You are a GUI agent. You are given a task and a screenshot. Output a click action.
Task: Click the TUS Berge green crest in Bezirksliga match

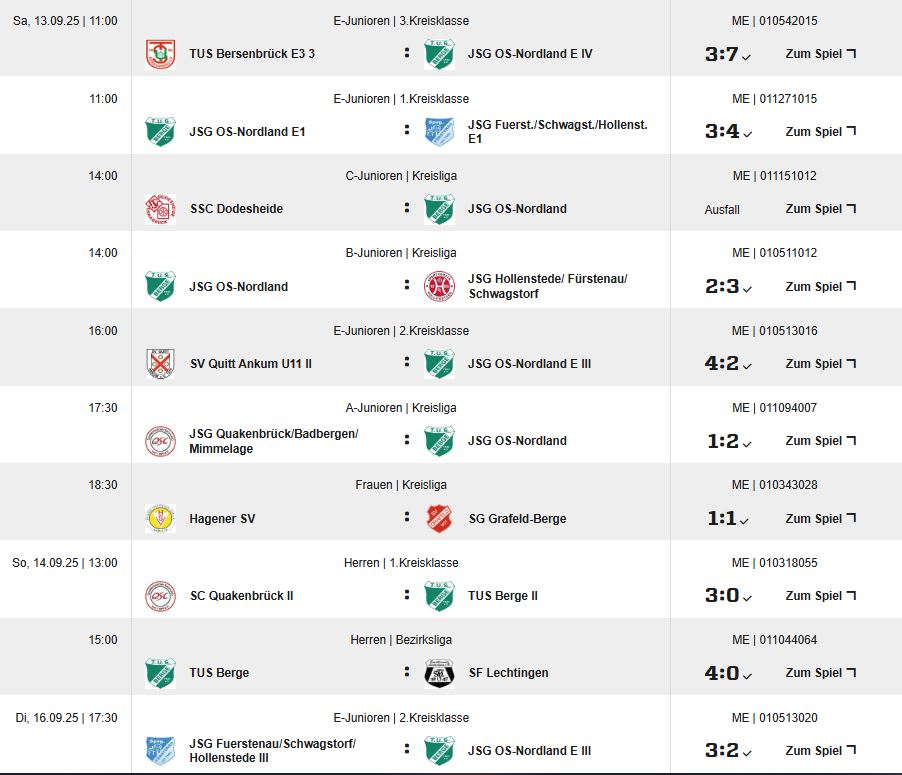click(160, 673)
